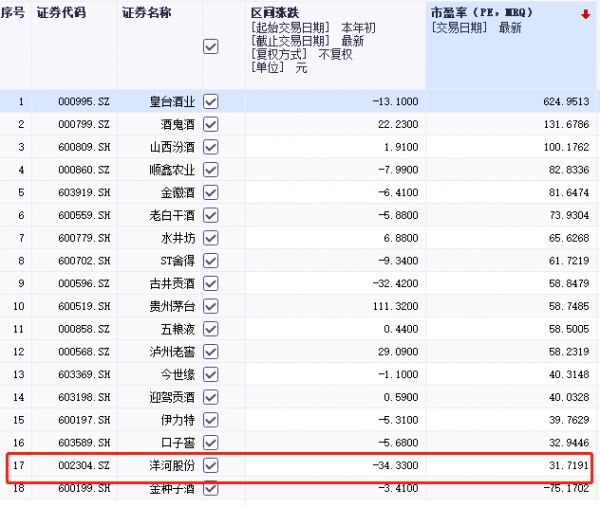600x507 pixels.
Task: Select row number 18 for 金种子酒
Action: point(19,487)
